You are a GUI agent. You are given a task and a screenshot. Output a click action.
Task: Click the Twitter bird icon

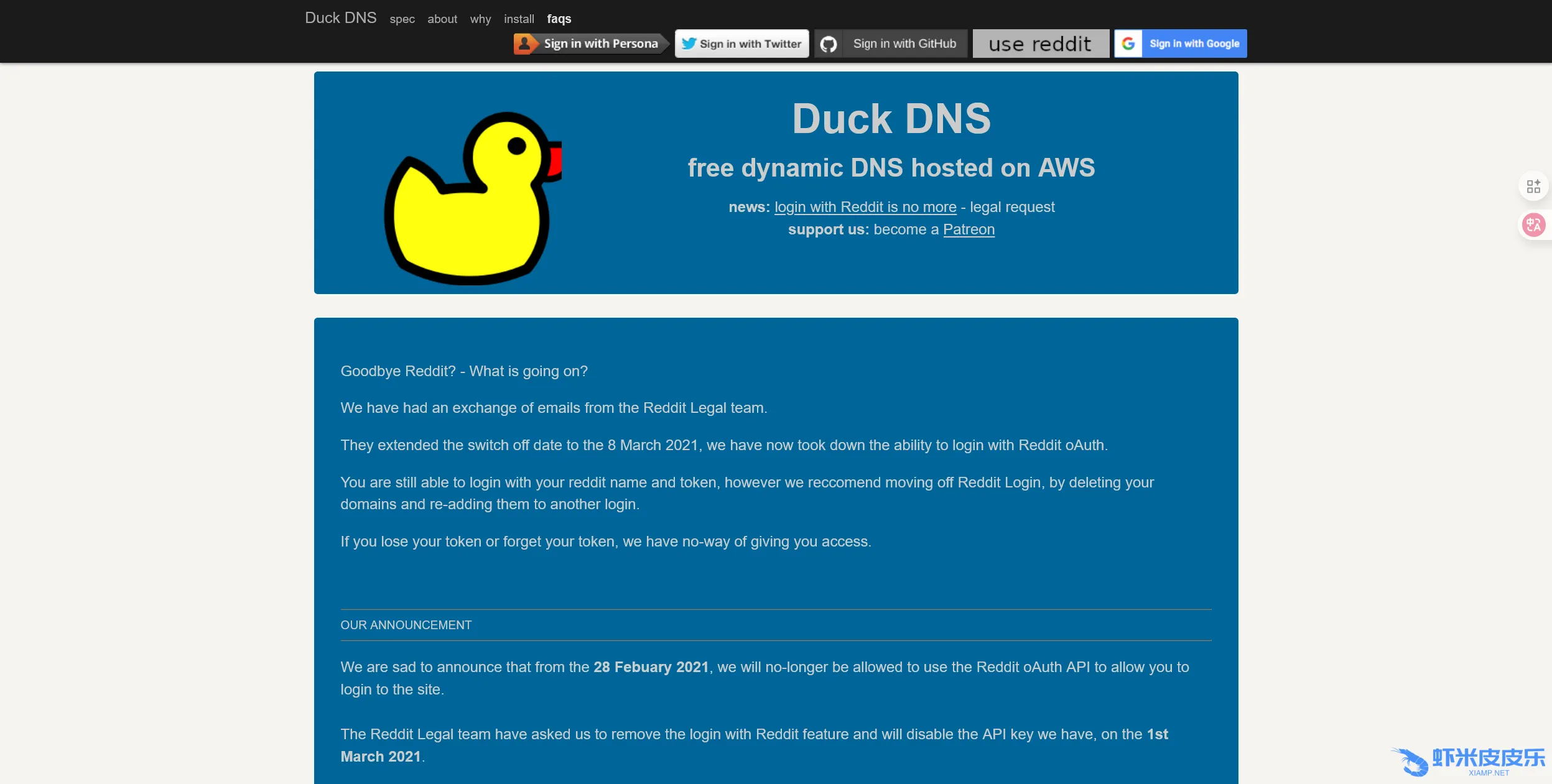[688, 44]
